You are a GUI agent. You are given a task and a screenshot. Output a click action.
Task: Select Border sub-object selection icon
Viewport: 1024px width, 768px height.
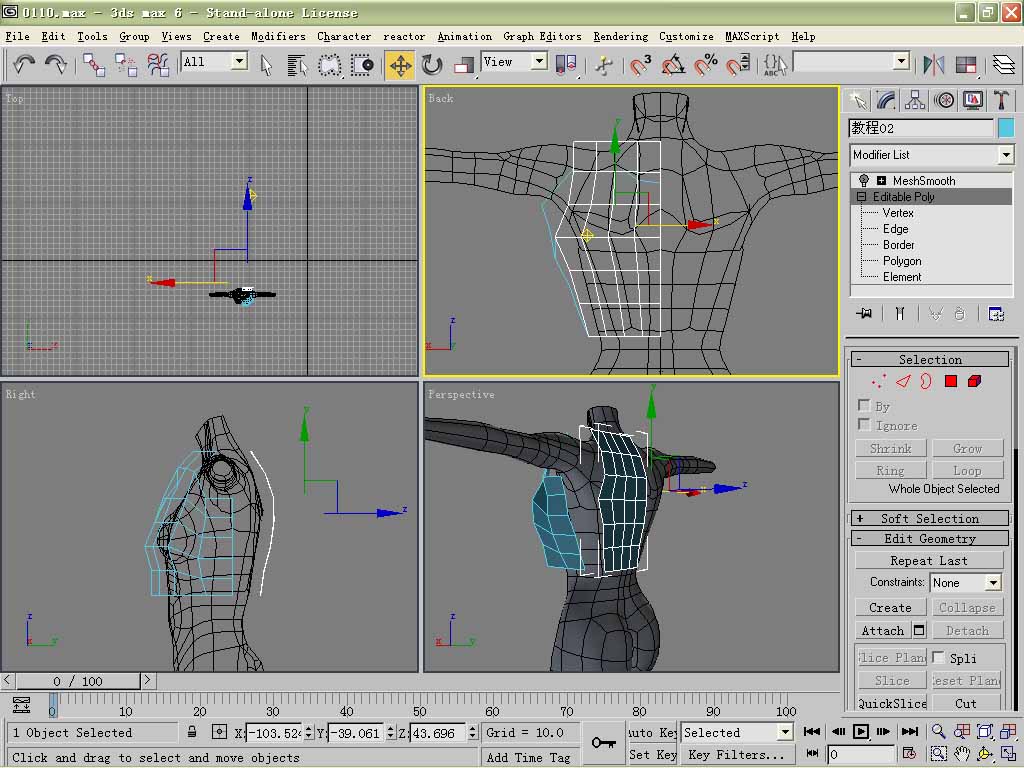pos(926,381)
